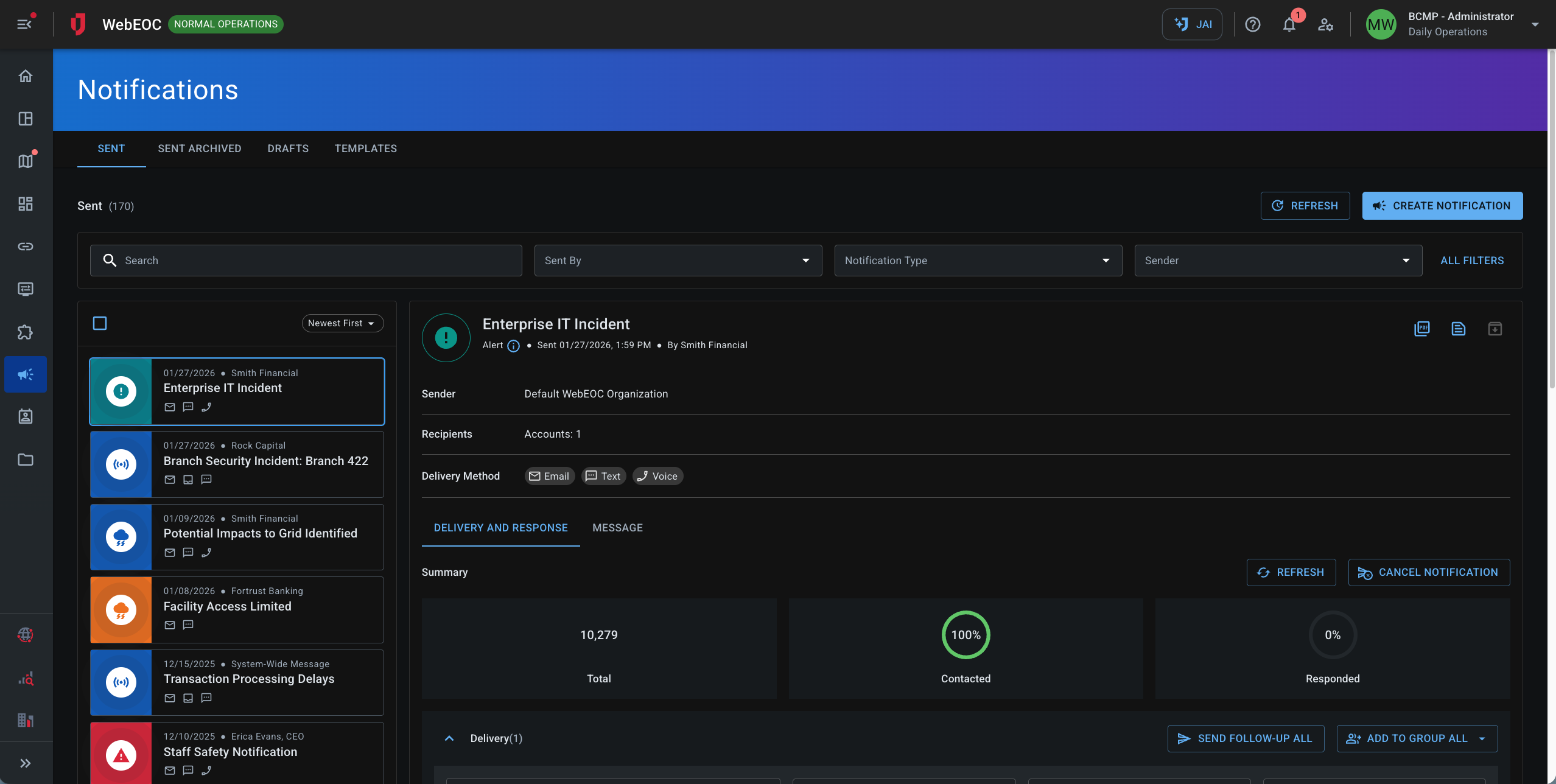This screenshot has height=784, width=1556.
Task: Click Send Follow-Up All button
Action: [x=1246, y=738]
